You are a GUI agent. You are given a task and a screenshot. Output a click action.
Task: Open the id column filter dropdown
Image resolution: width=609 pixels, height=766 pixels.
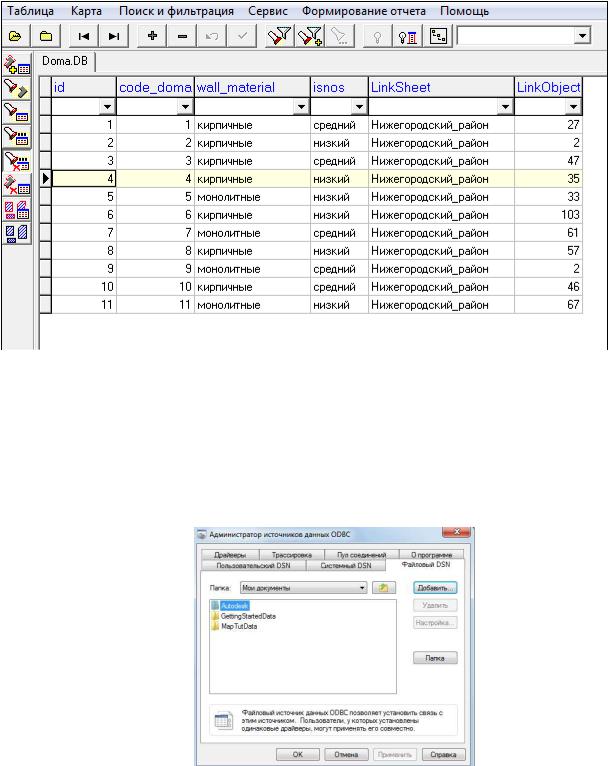coord(107,106)
